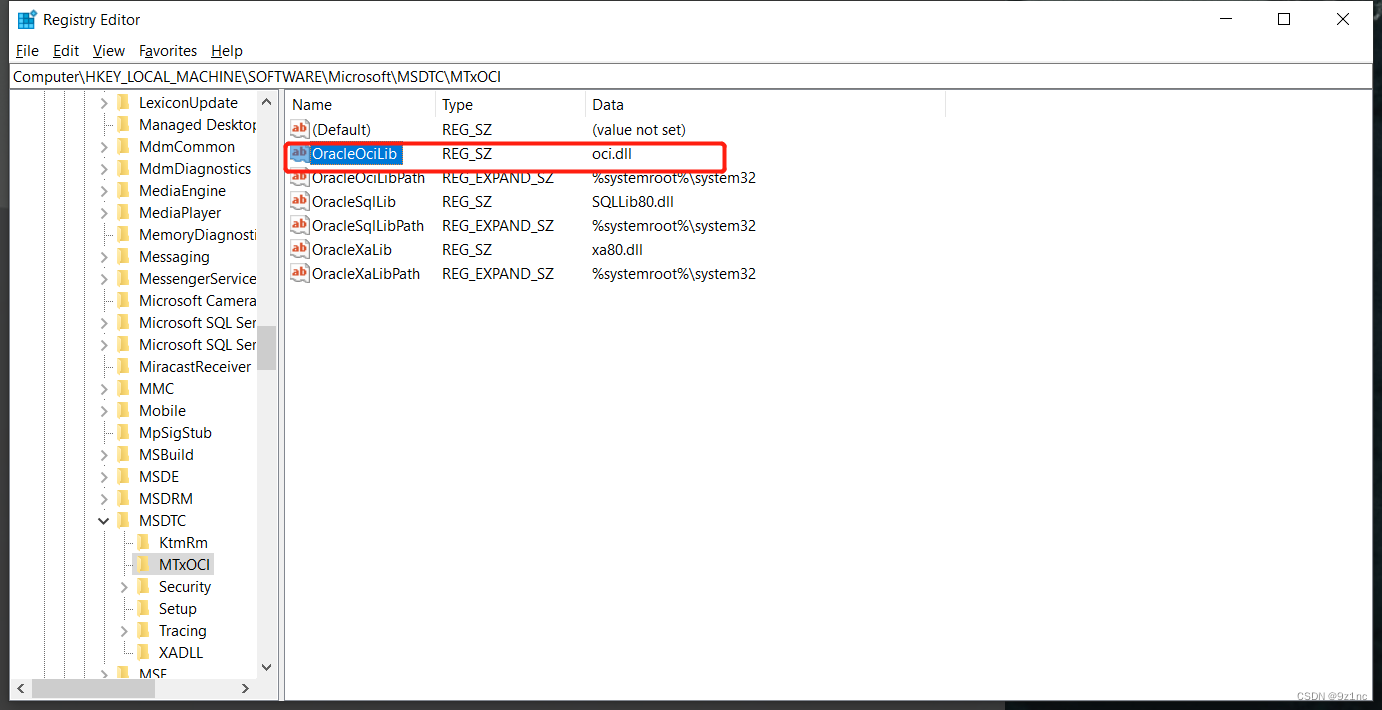The height and width of the screenshot is (710, 1382).
Task: Click the tree horizontal scroll right arrow
Action: [246, 689]
